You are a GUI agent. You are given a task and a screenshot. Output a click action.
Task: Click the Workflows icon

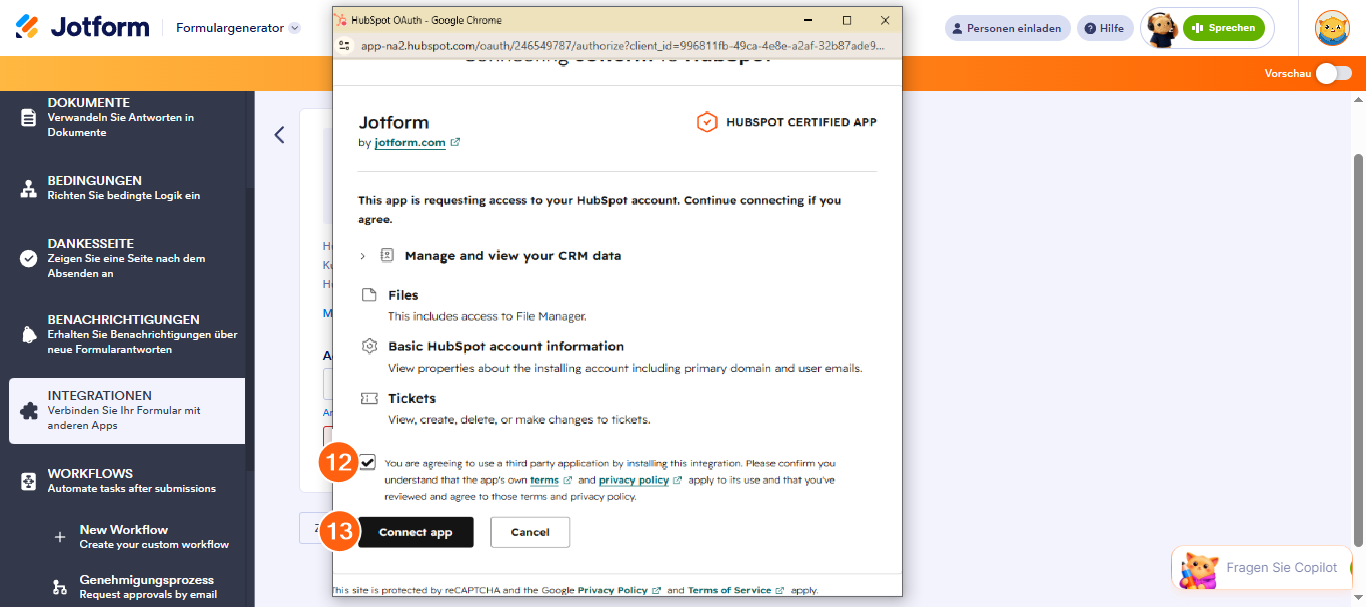point(29,481)
